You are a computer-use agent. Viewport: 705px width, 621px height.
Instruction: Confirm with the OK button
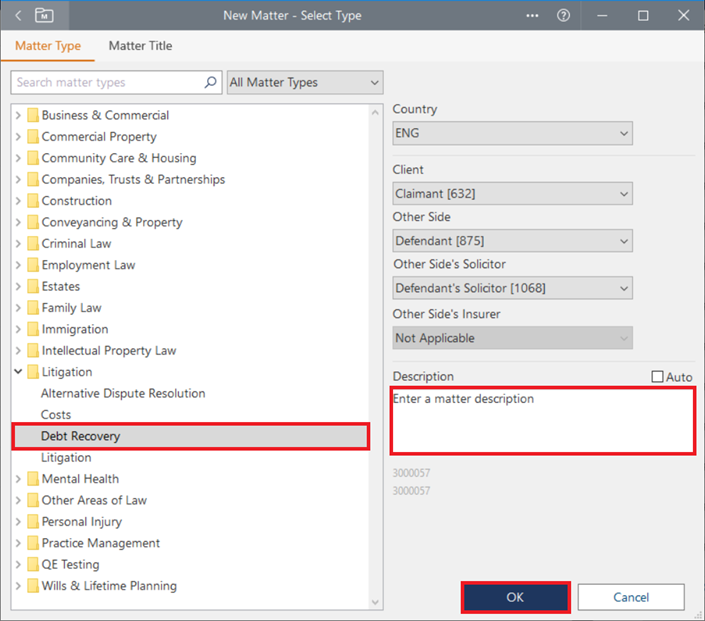tap(515, 597)
